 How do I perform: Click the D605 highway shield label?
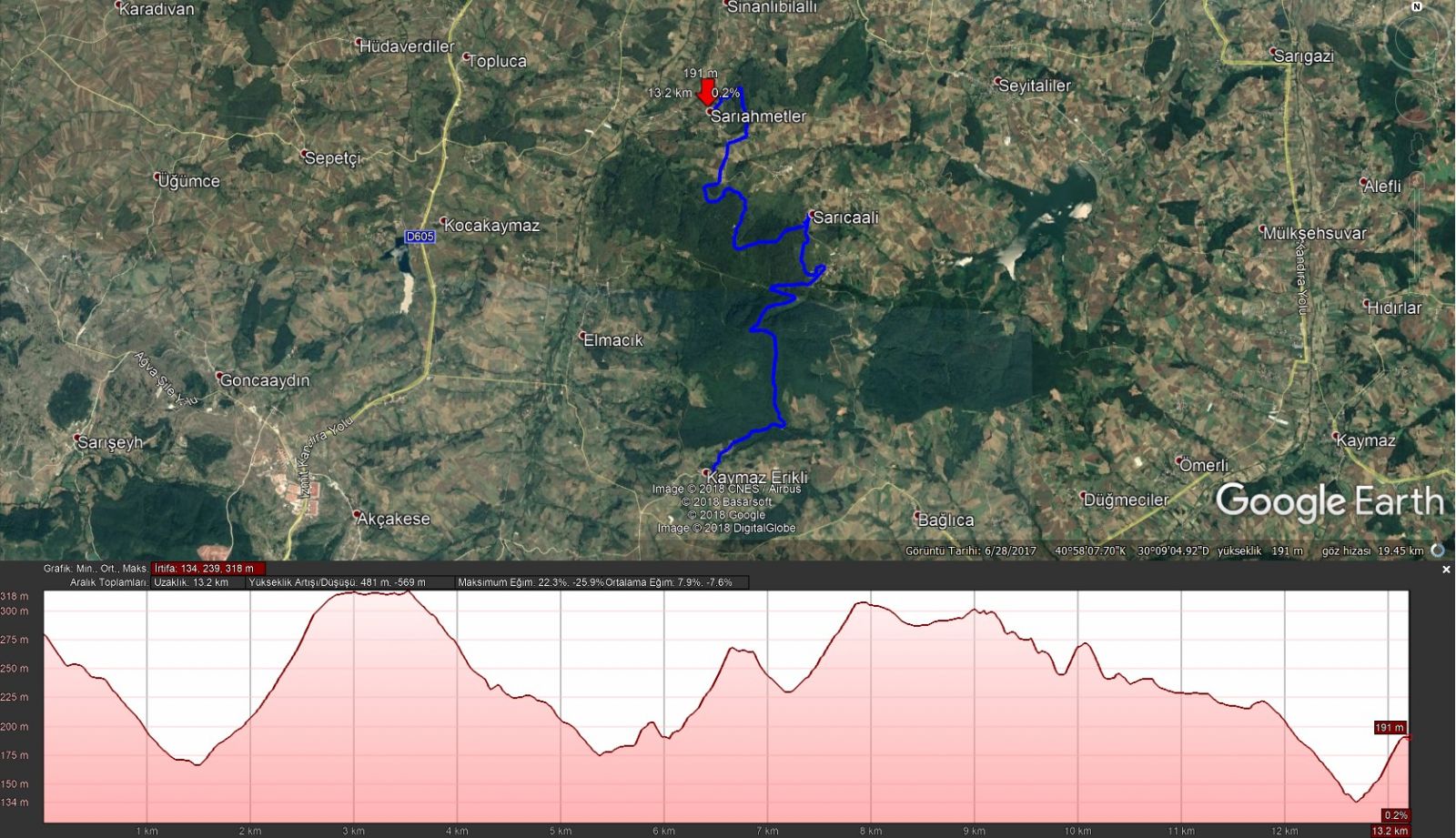(420, 237)
